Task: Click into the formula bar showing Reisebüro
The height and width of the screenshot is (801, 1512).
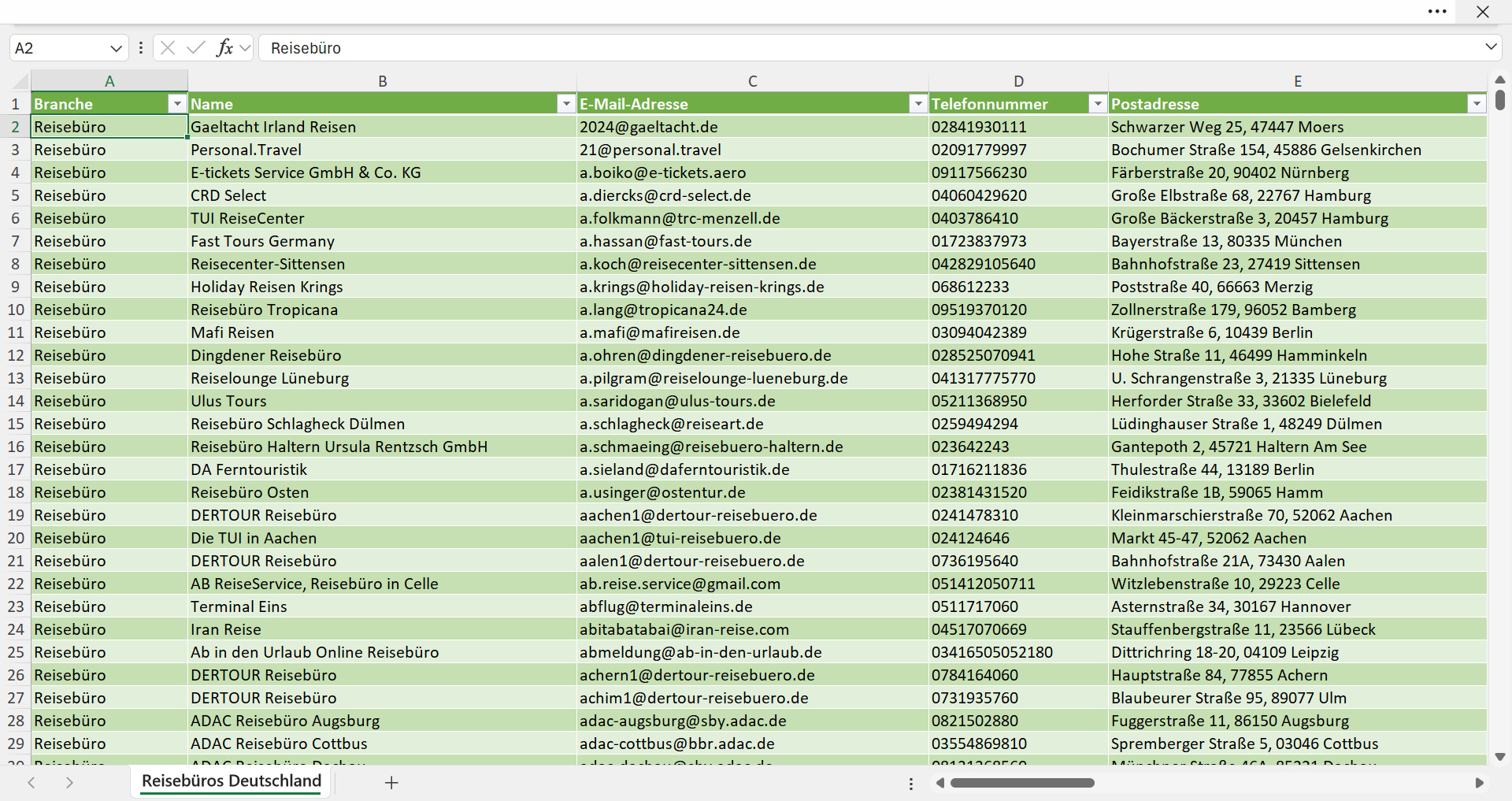Action: (870, 48)
